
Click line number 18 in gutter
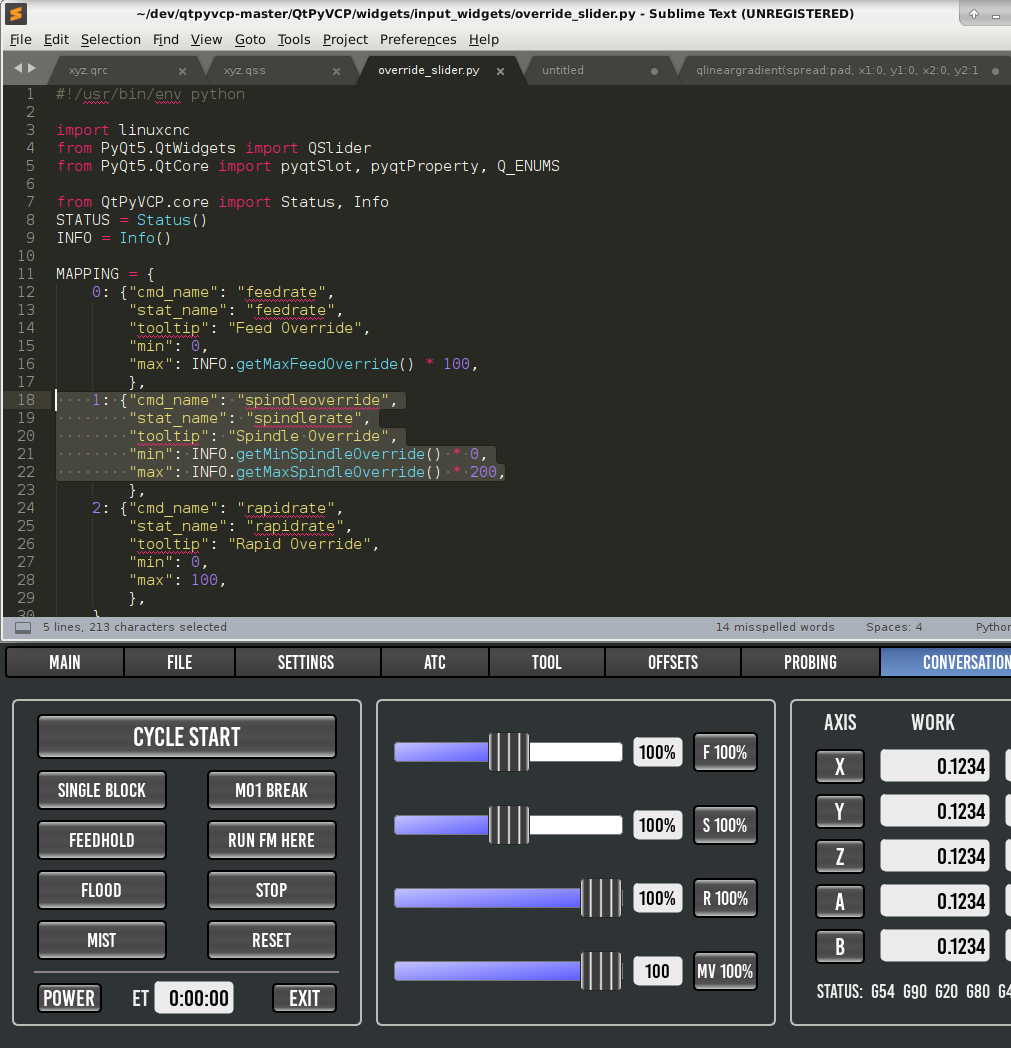pos(26,400)
